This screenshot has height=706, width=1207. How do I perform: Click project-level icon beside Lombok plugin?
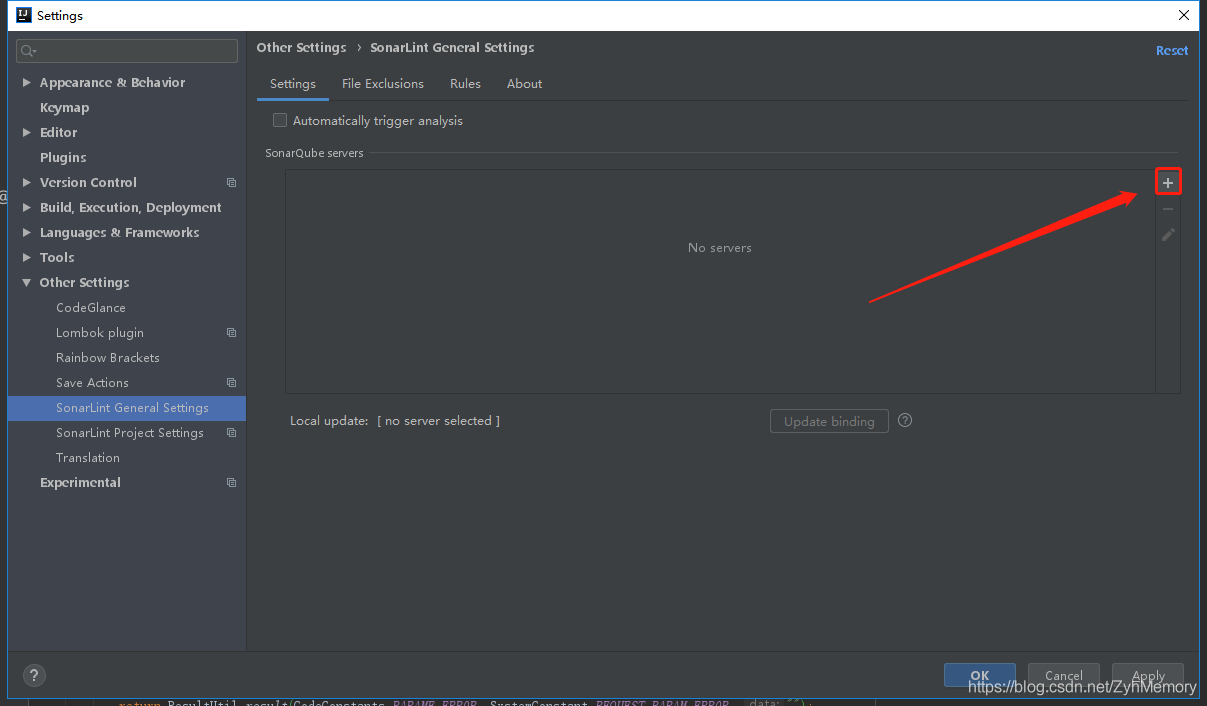click(231, 333)
